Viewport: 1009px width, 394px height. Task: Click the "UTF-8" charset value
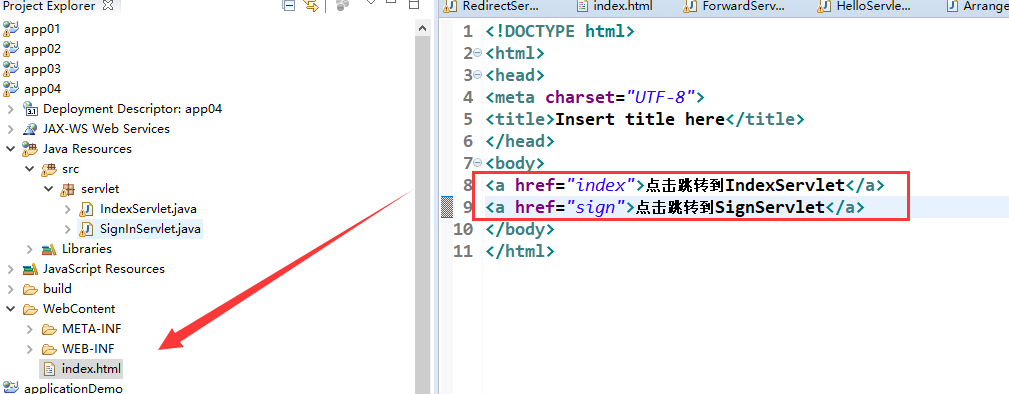(660, 97)
